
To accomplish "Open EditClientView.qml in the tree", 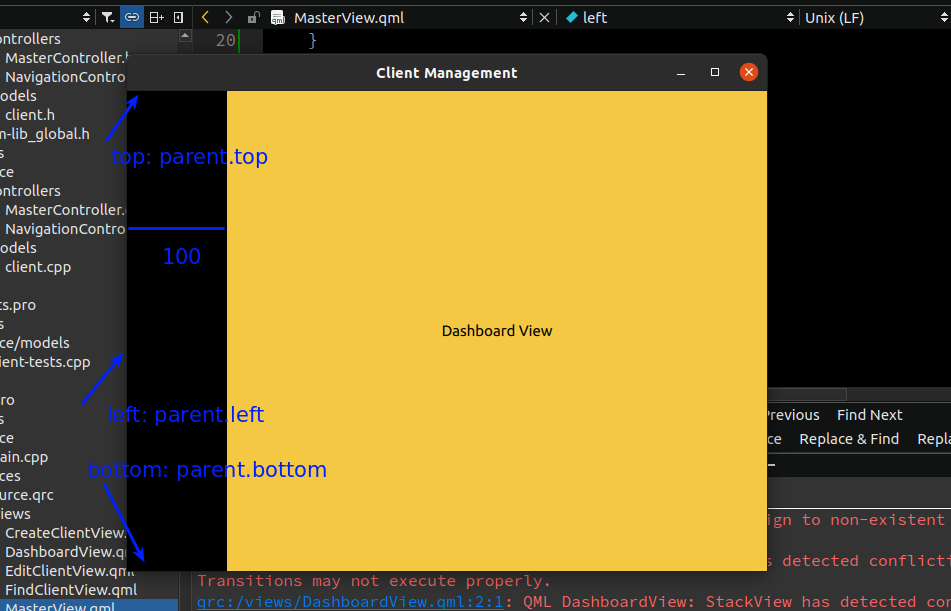I will coord(70,571).
